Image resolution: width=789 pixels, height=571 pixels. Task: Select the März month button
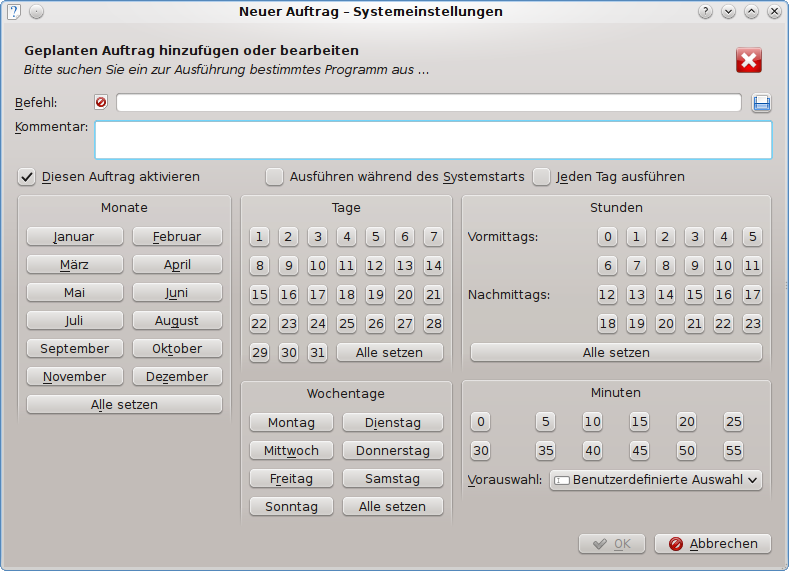74,265
